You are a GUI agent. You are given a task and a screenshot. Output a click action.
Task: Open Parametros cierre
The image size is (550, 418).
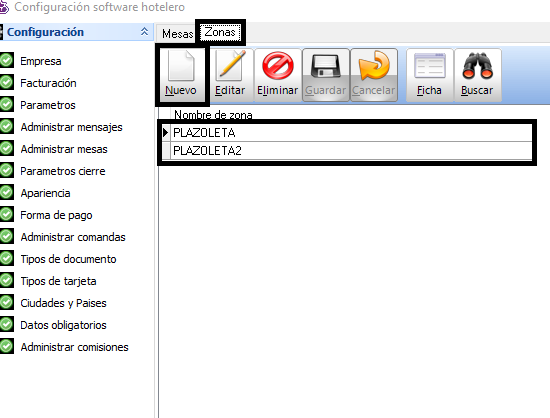(63, 171)
